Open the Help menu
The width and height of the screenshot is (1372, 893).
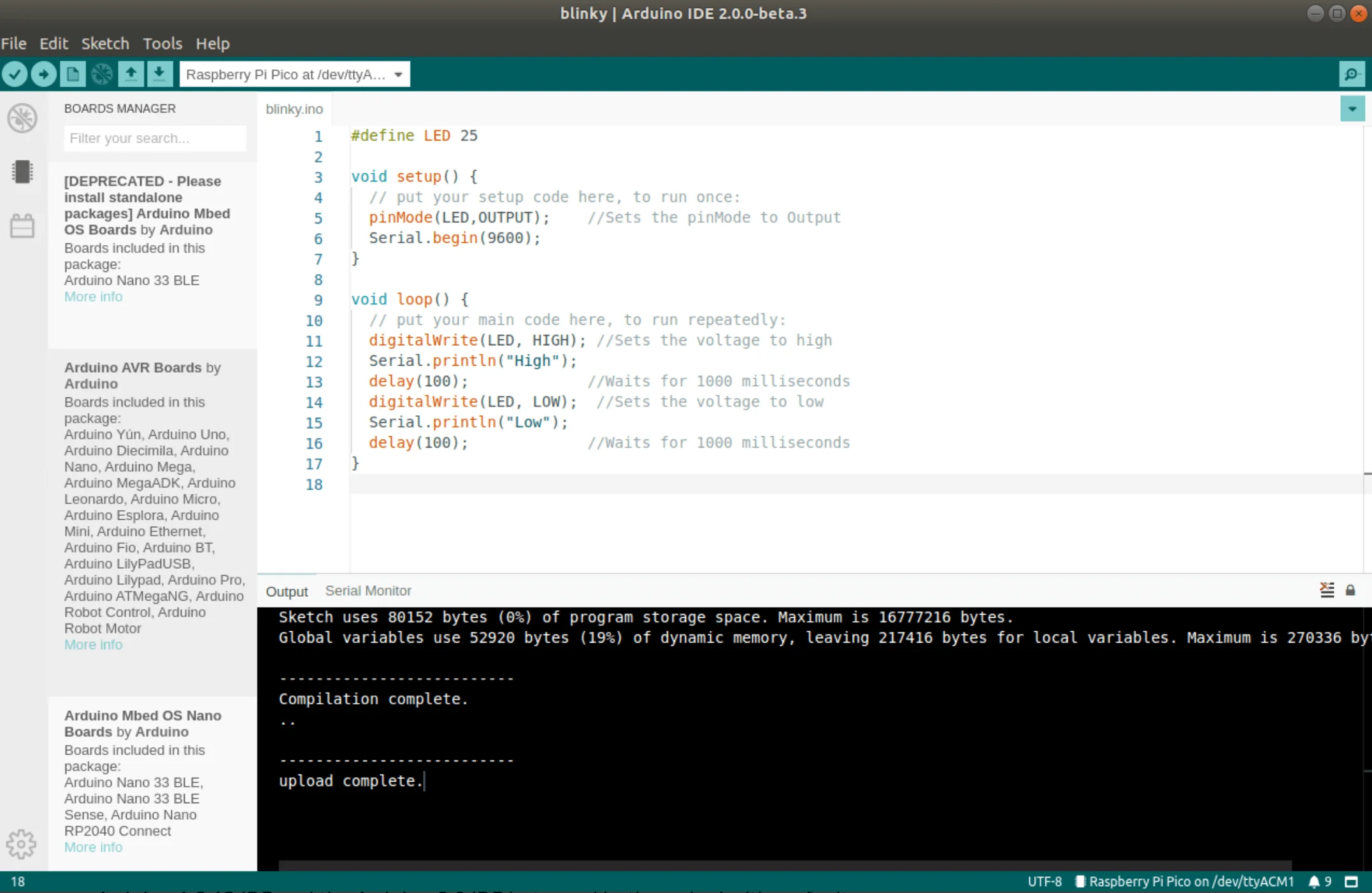tap(213, 43)
